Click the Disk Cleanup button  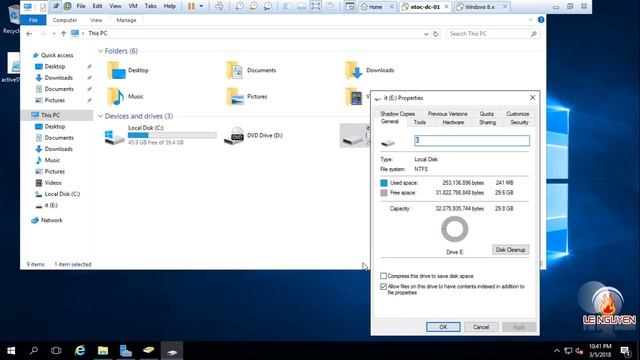(x=510, y=250)
